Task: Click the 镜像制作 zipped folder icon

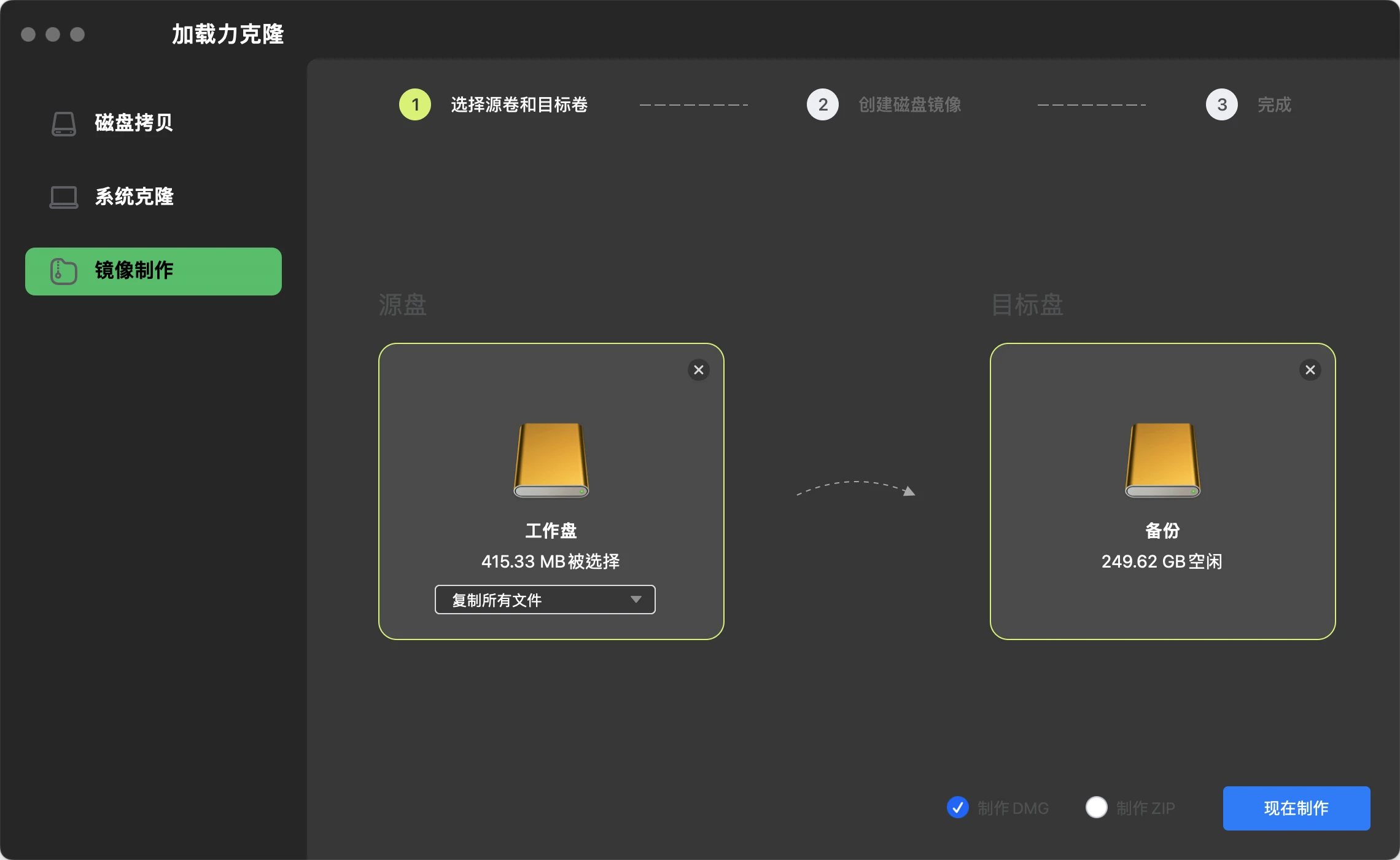Action: (63, 271)
